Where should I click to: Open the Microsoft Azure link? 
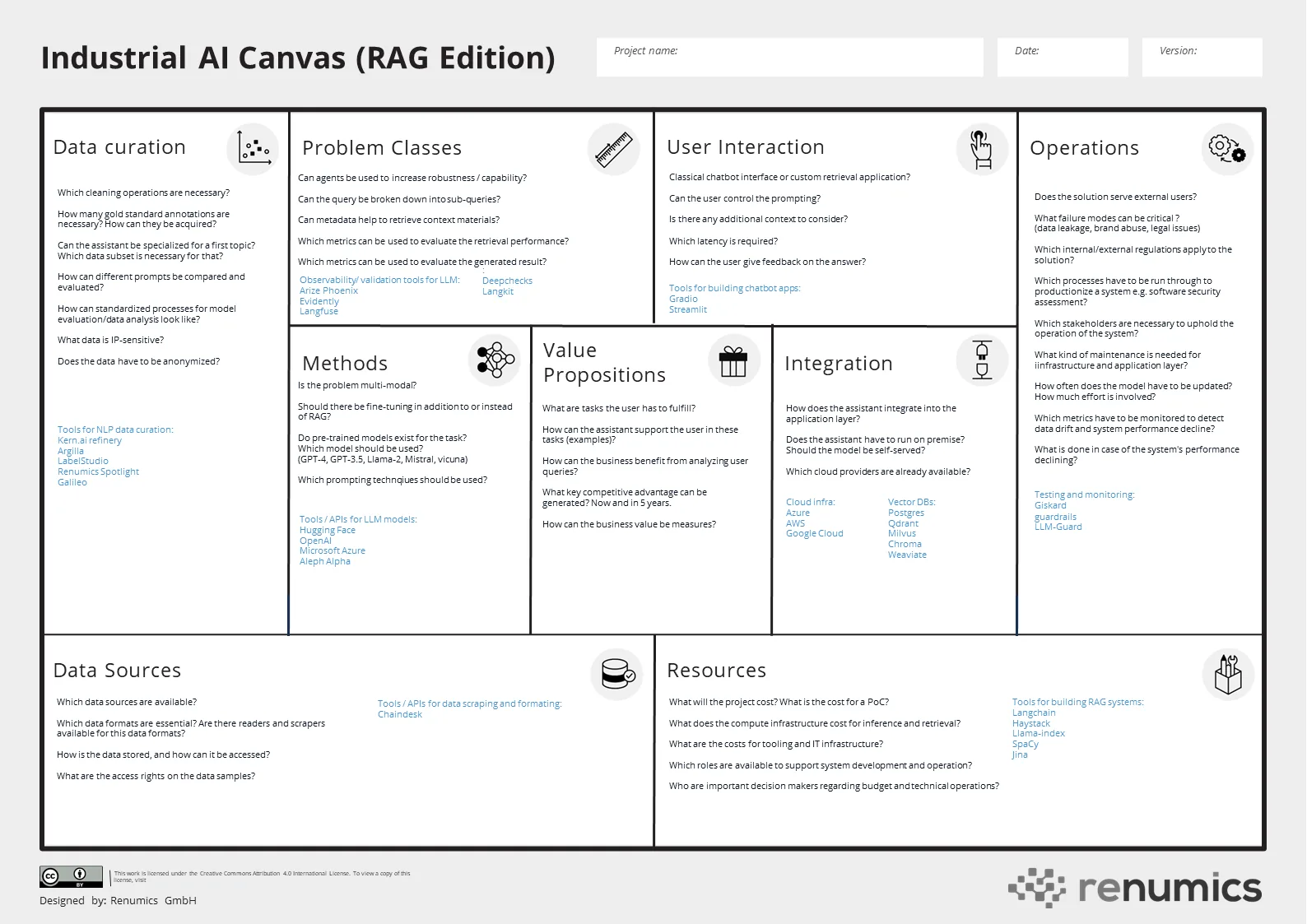(333, 550)
